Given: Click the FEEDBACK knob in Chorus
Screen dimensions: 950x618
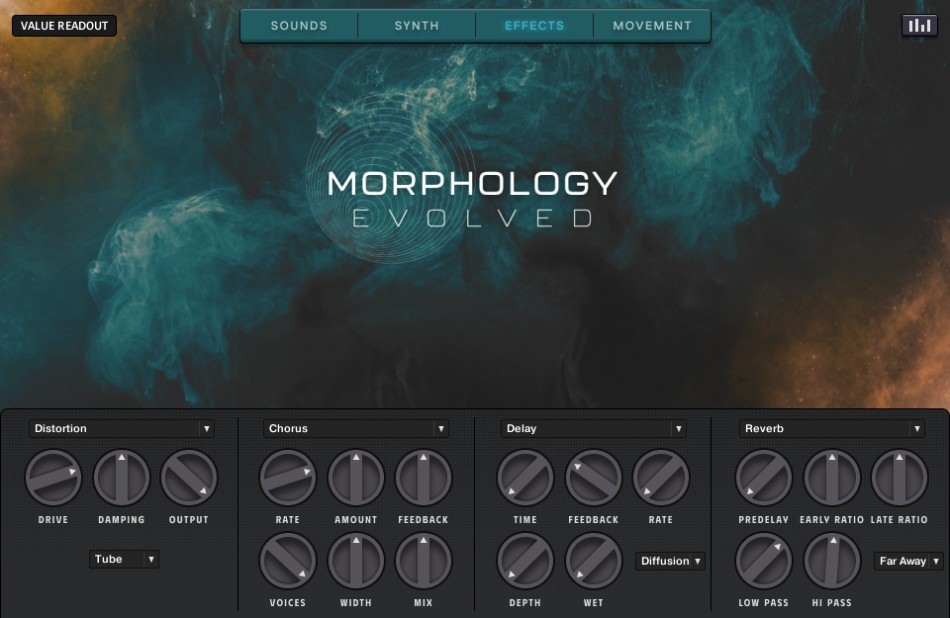Looking at the screenshot, I should coord(424,478).
